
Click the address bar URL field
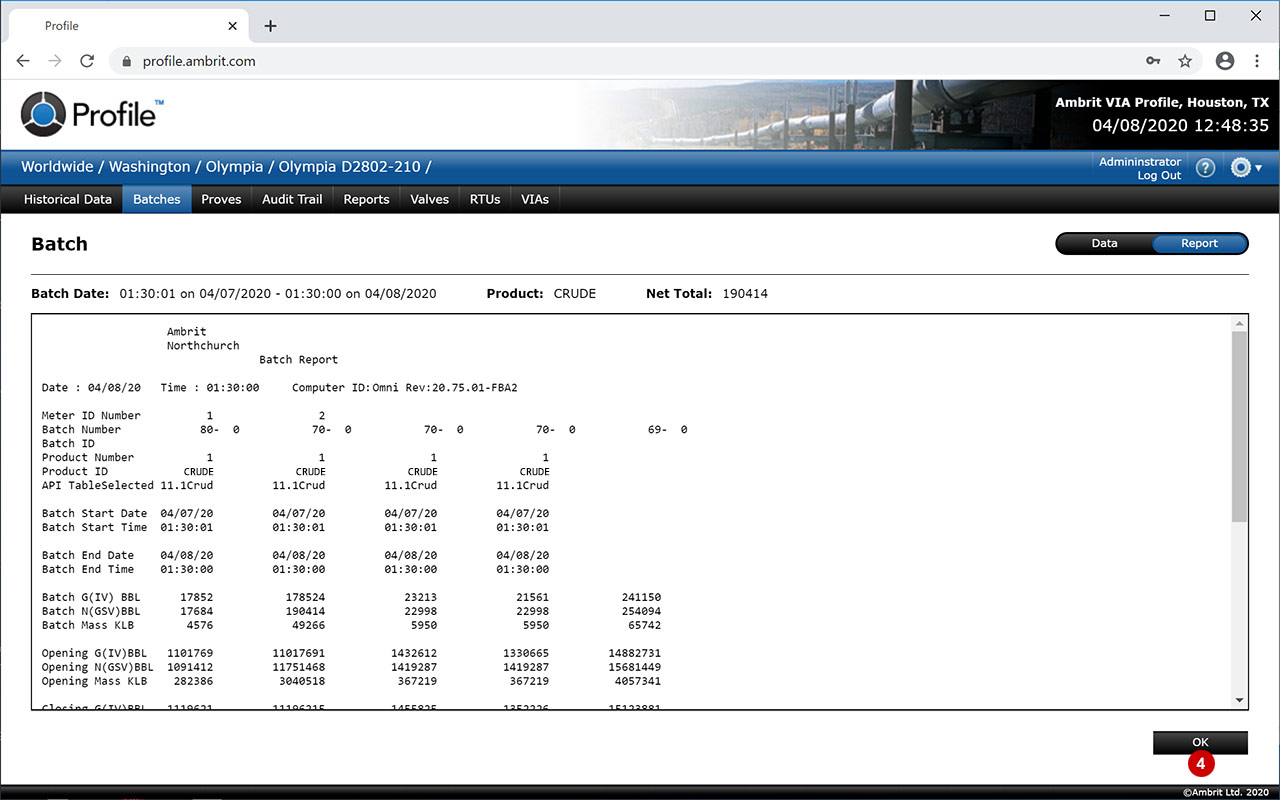coord(600,61)
